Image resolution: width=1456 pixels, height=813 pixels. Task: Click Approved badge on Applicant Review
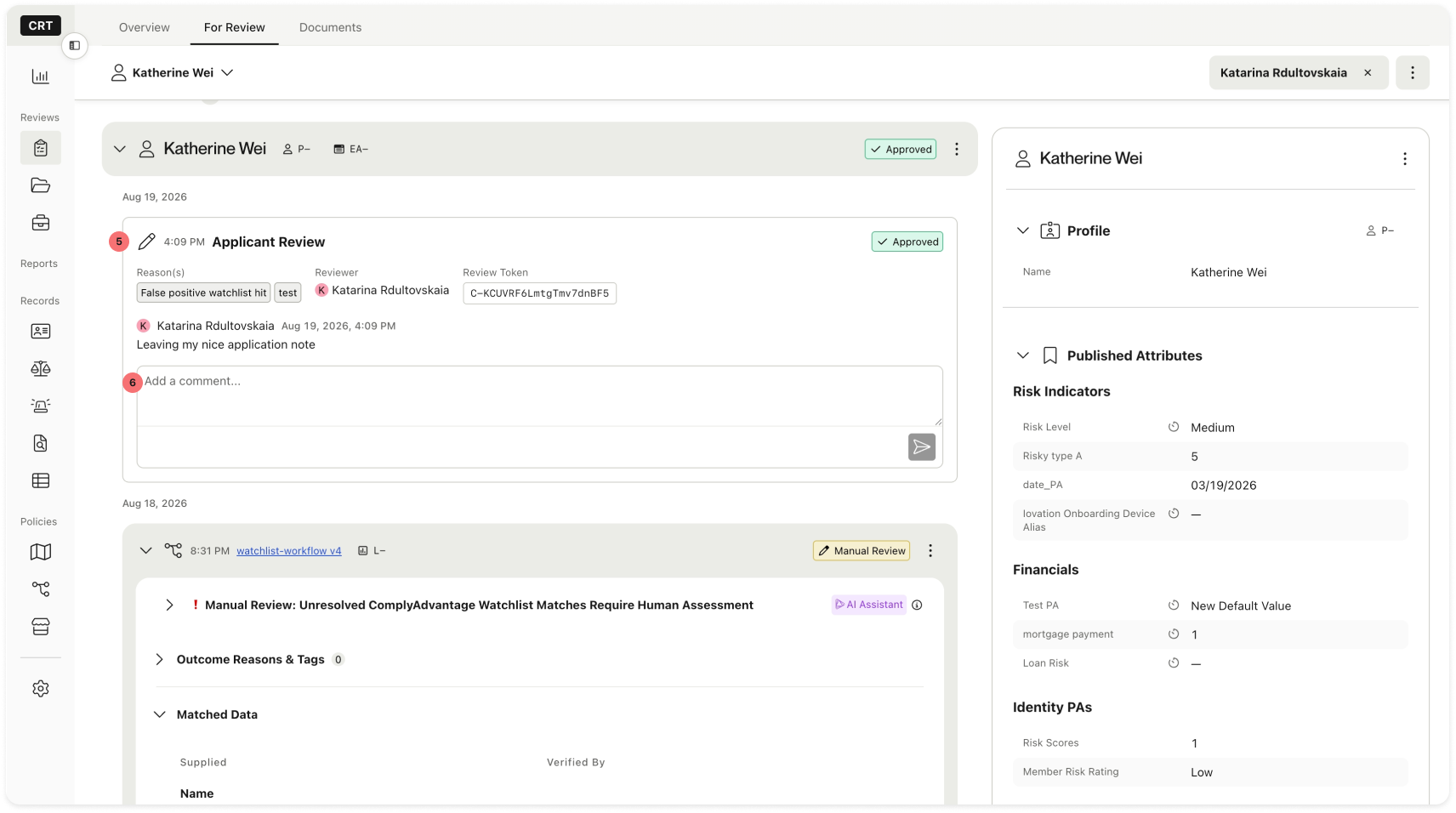(x=907, y=242)
